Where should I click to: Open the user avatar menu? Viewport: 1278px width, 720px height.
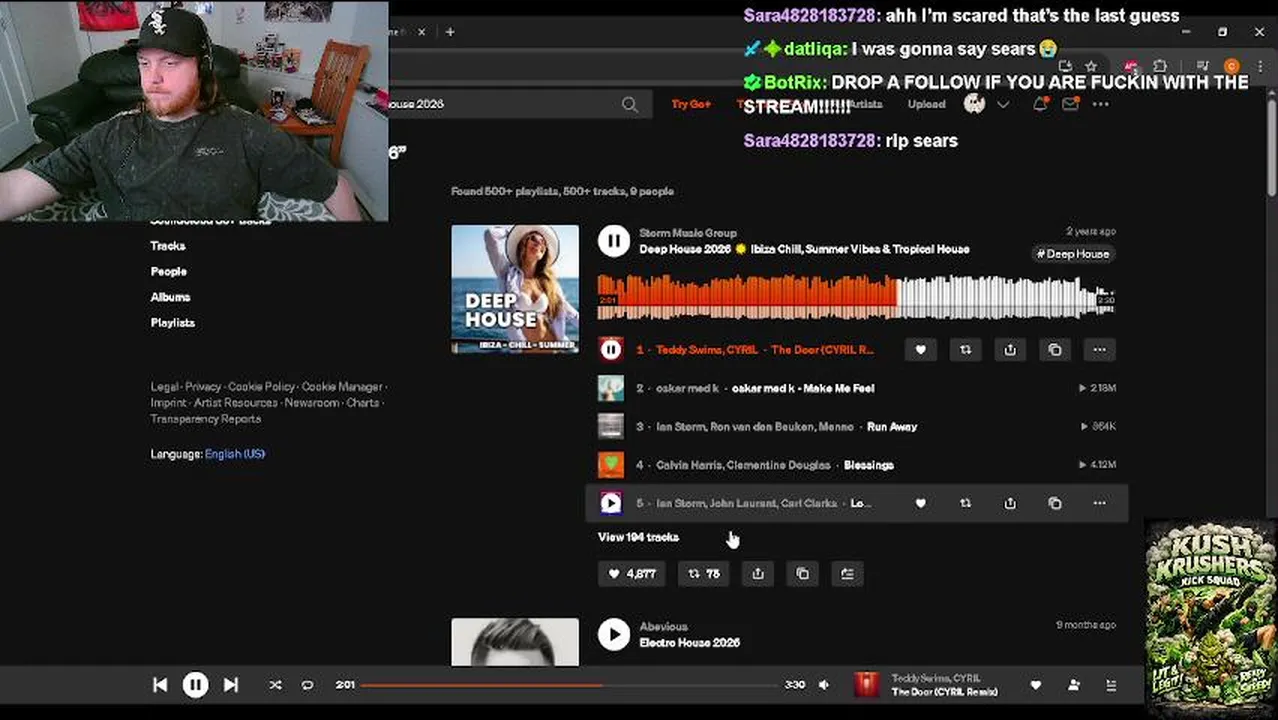[975, 104]
